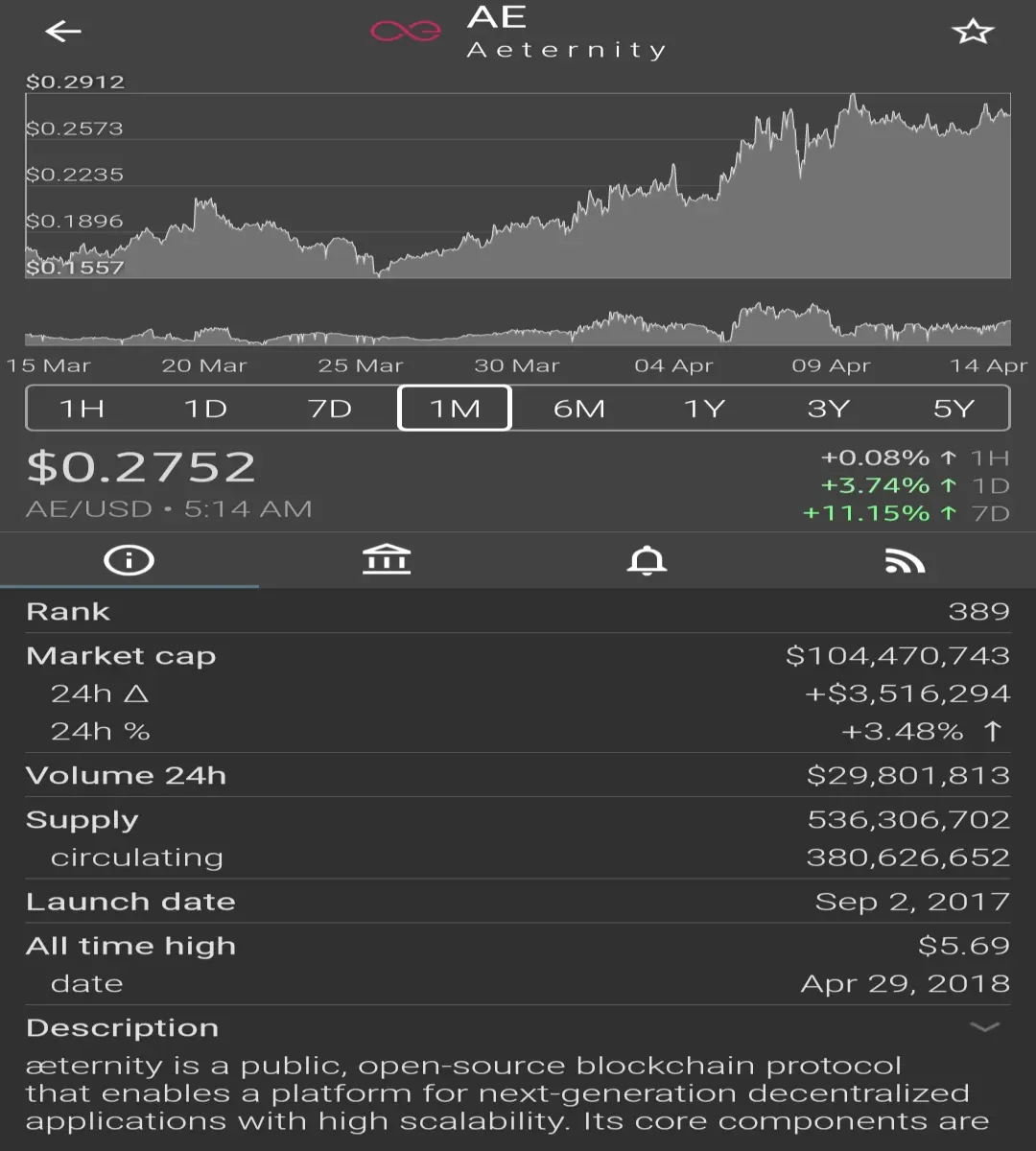
Task: Toggle the favorite star icon
Action: coord(973,32)
